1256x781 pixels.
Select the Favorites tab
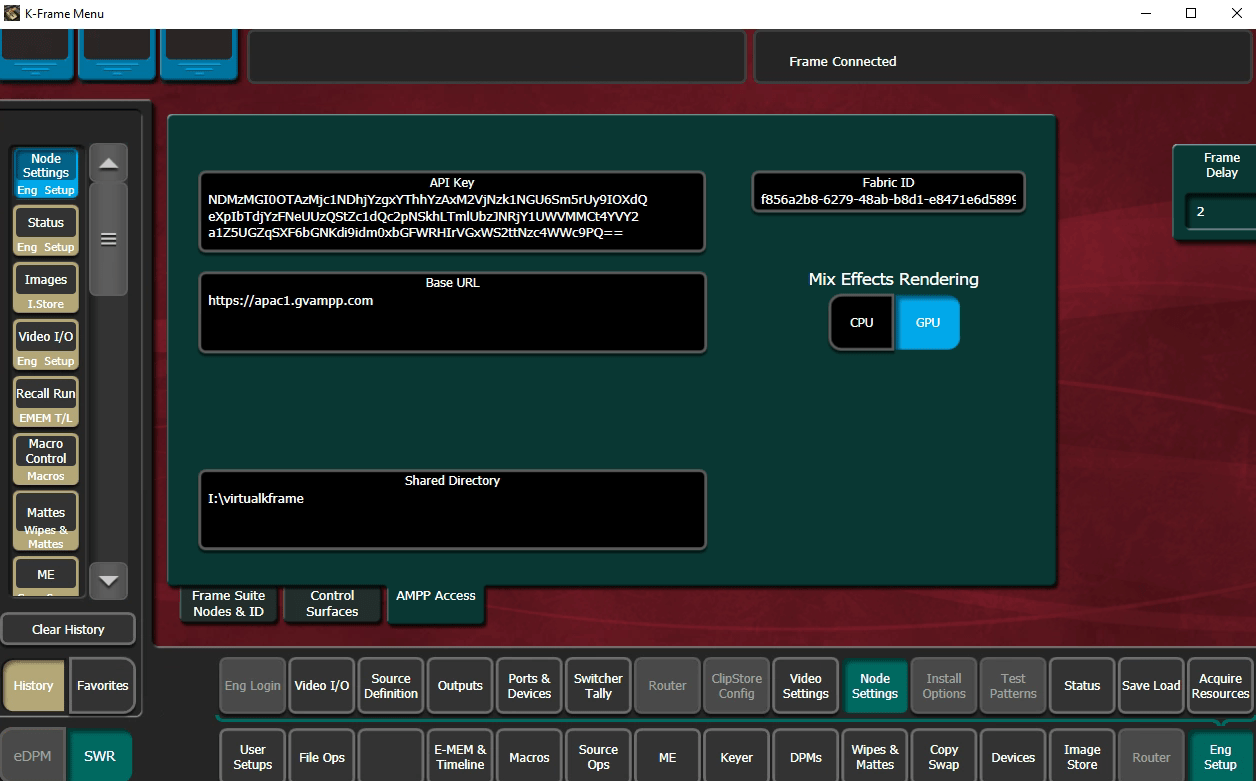coord(103,686)
